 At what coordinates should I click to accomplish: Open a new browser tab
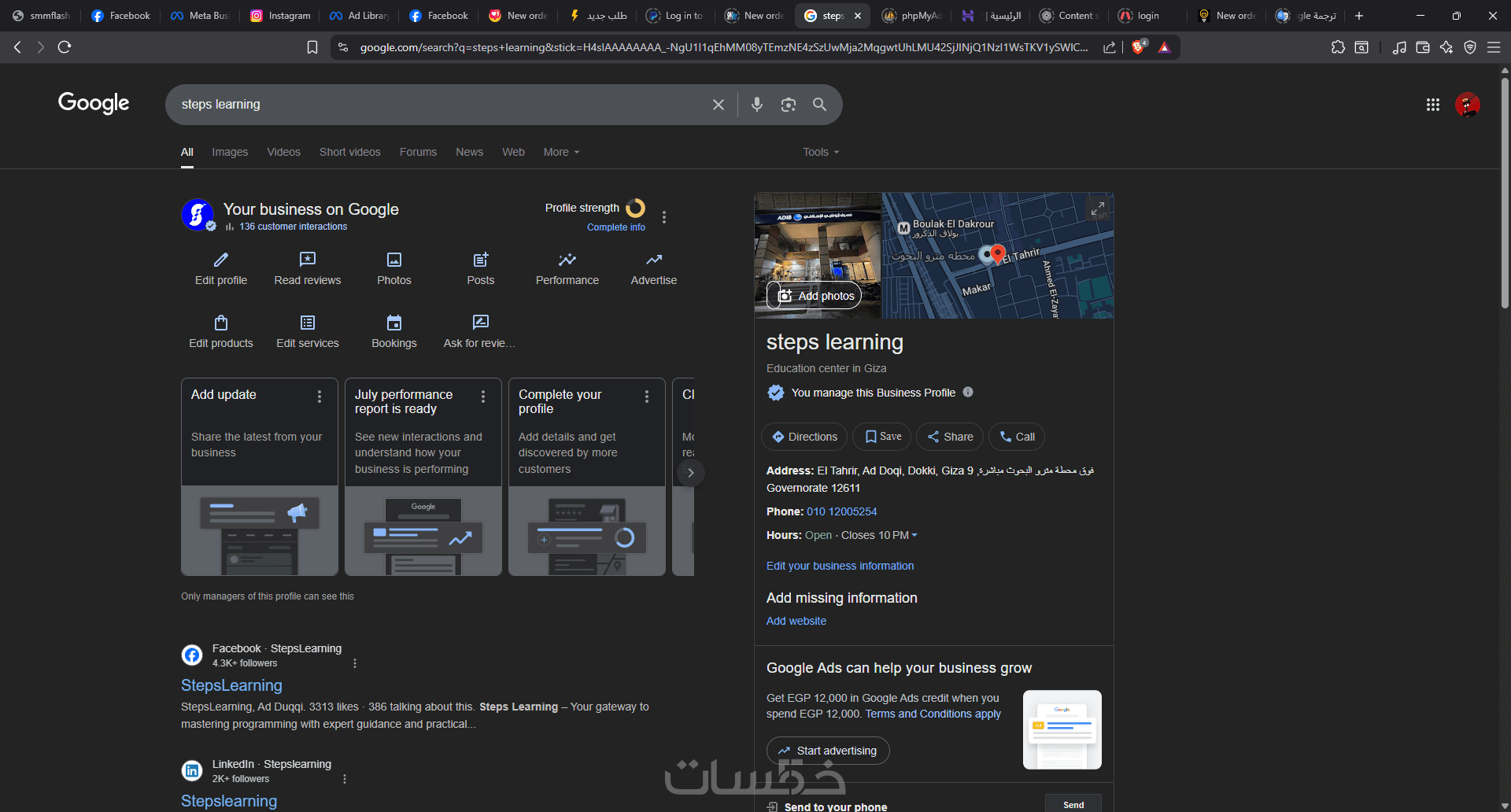tap(1359, 16)
